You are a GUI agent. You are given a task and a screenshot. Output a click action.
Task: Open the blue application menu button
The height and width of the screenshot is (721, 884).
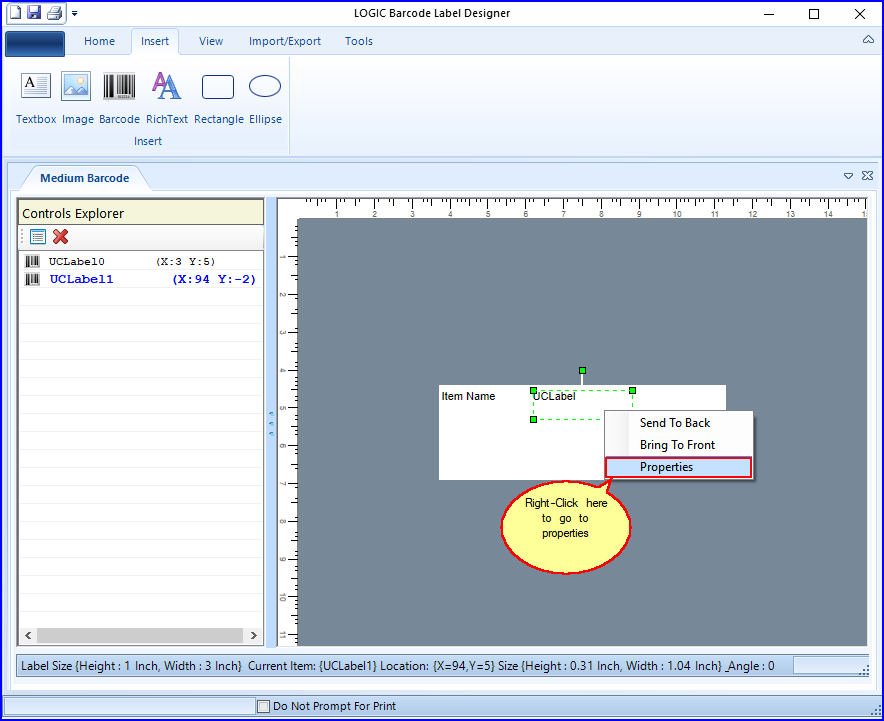(35, 43)
